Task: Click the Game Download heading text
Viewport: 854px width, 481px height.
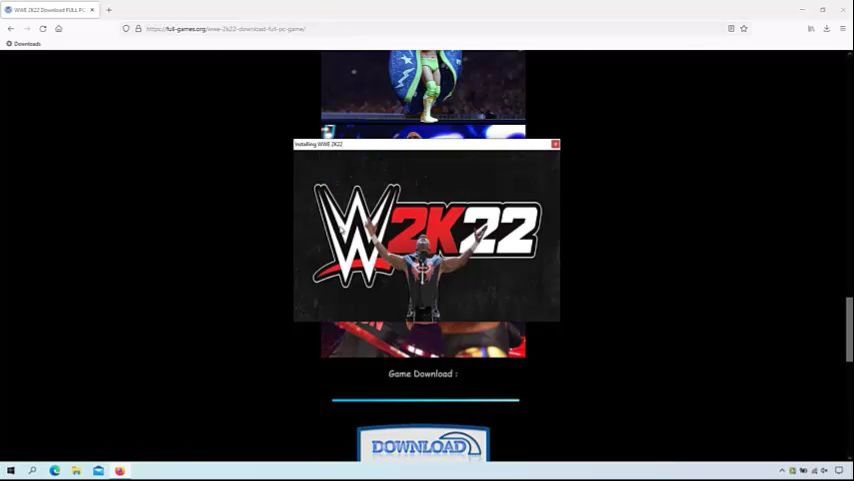Action: 423,374
